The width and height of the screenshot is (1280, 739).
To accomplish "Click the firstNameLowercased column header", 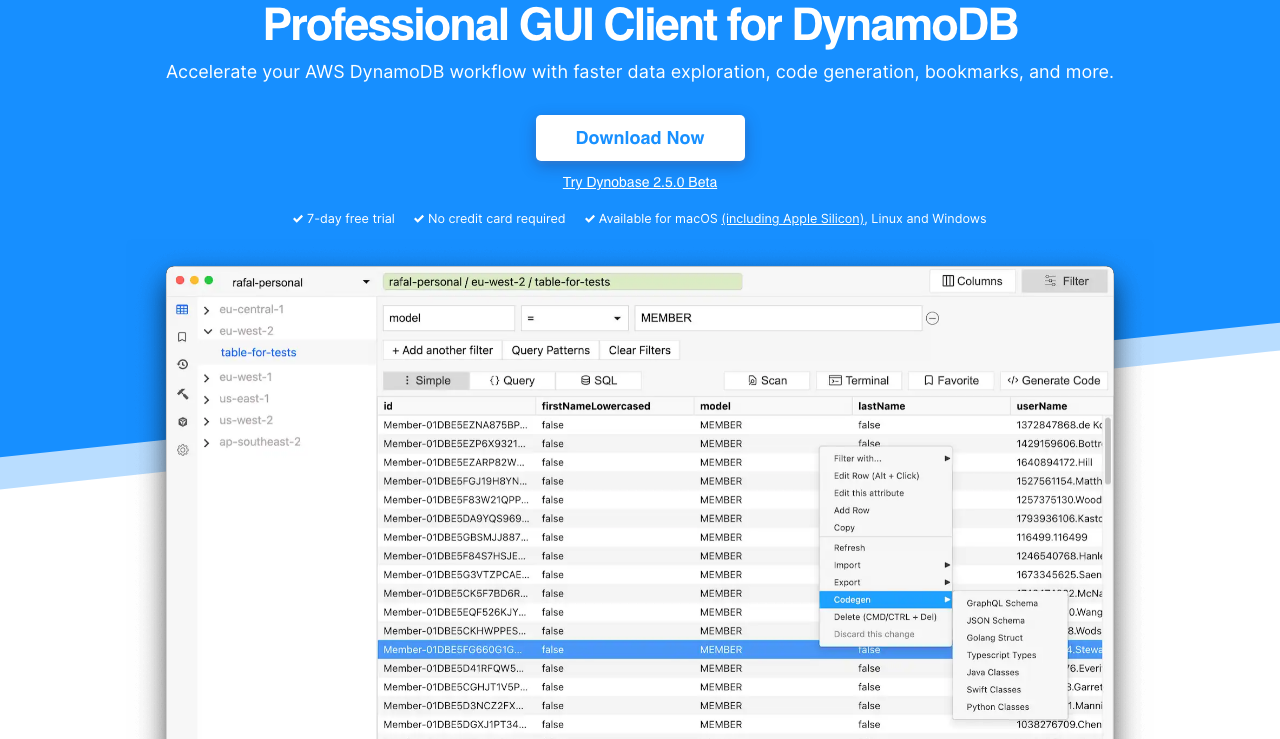I will pyautogui.click(x=615, y=406).
